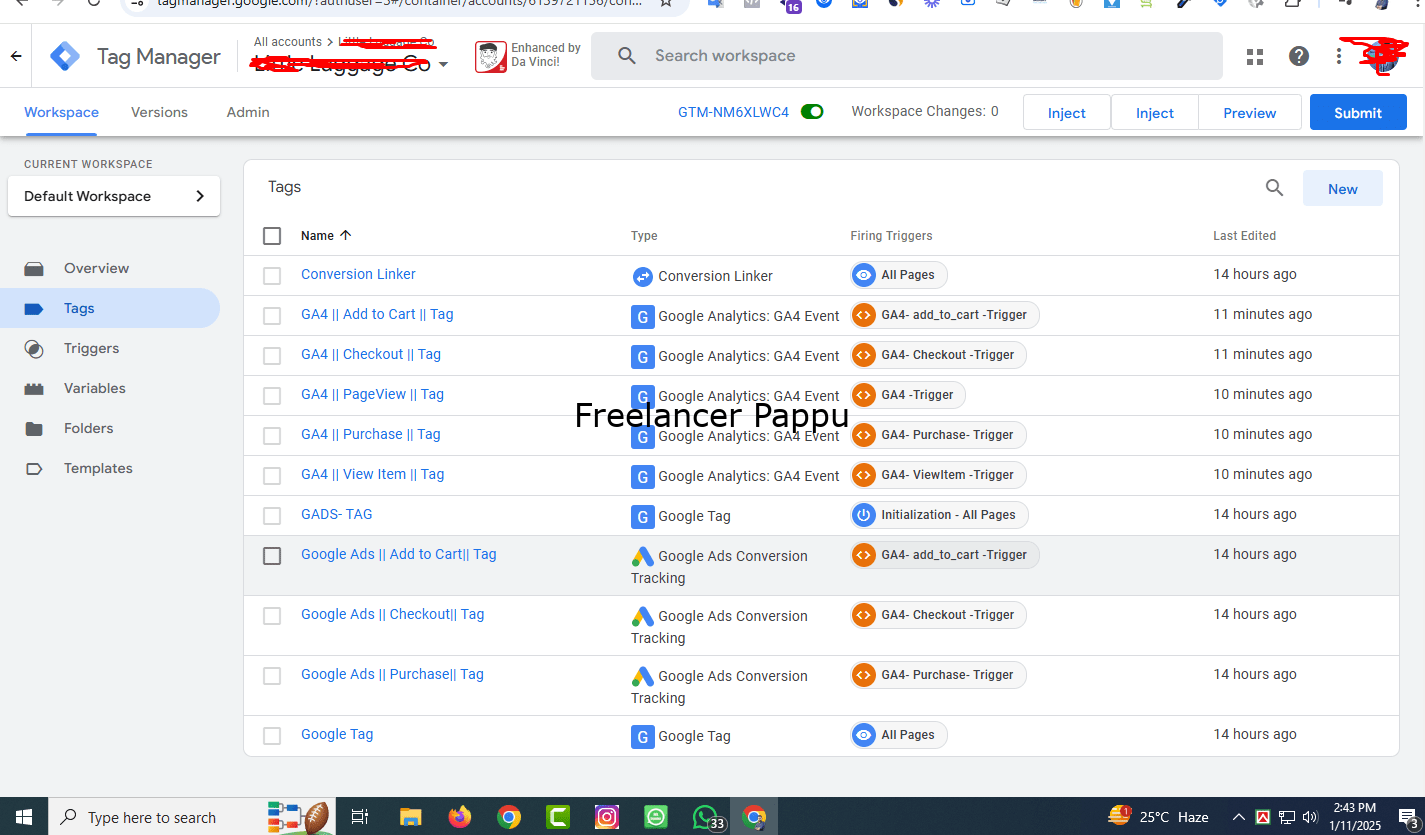Open the Google Ads || Purchase|| Tag link
Viewport: 1425px width, 835px height.
[x=392, y=674]
